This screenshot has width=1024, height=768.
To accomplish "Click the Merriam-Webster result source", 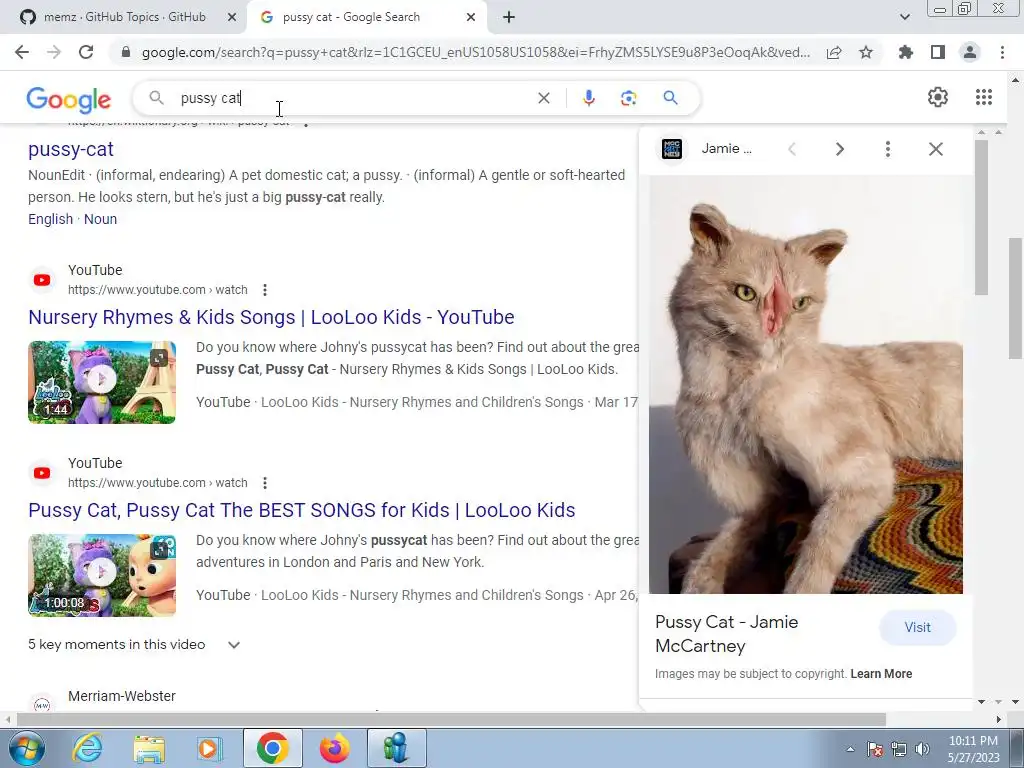I will (x=121, y=696).
